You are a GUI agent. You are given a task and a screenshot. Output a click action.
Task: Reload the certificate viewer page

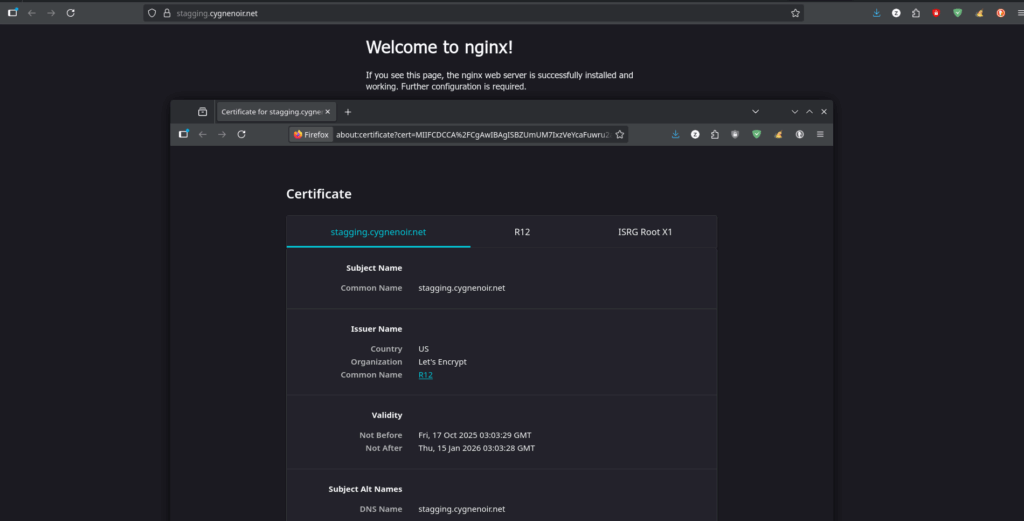coord(241,134)
